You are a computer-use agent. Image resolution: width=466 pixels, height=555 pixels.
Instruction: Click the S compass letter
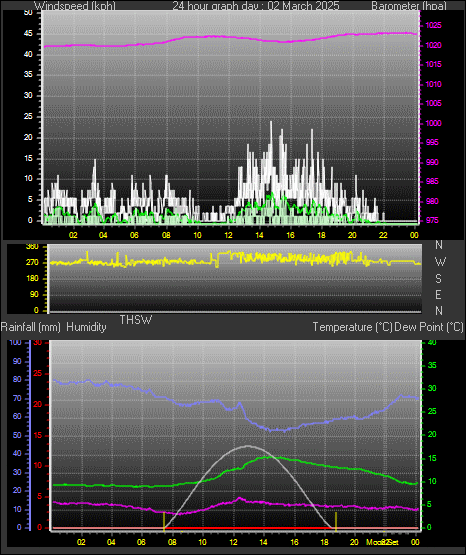pyautogui.click(x=438, y=279)
